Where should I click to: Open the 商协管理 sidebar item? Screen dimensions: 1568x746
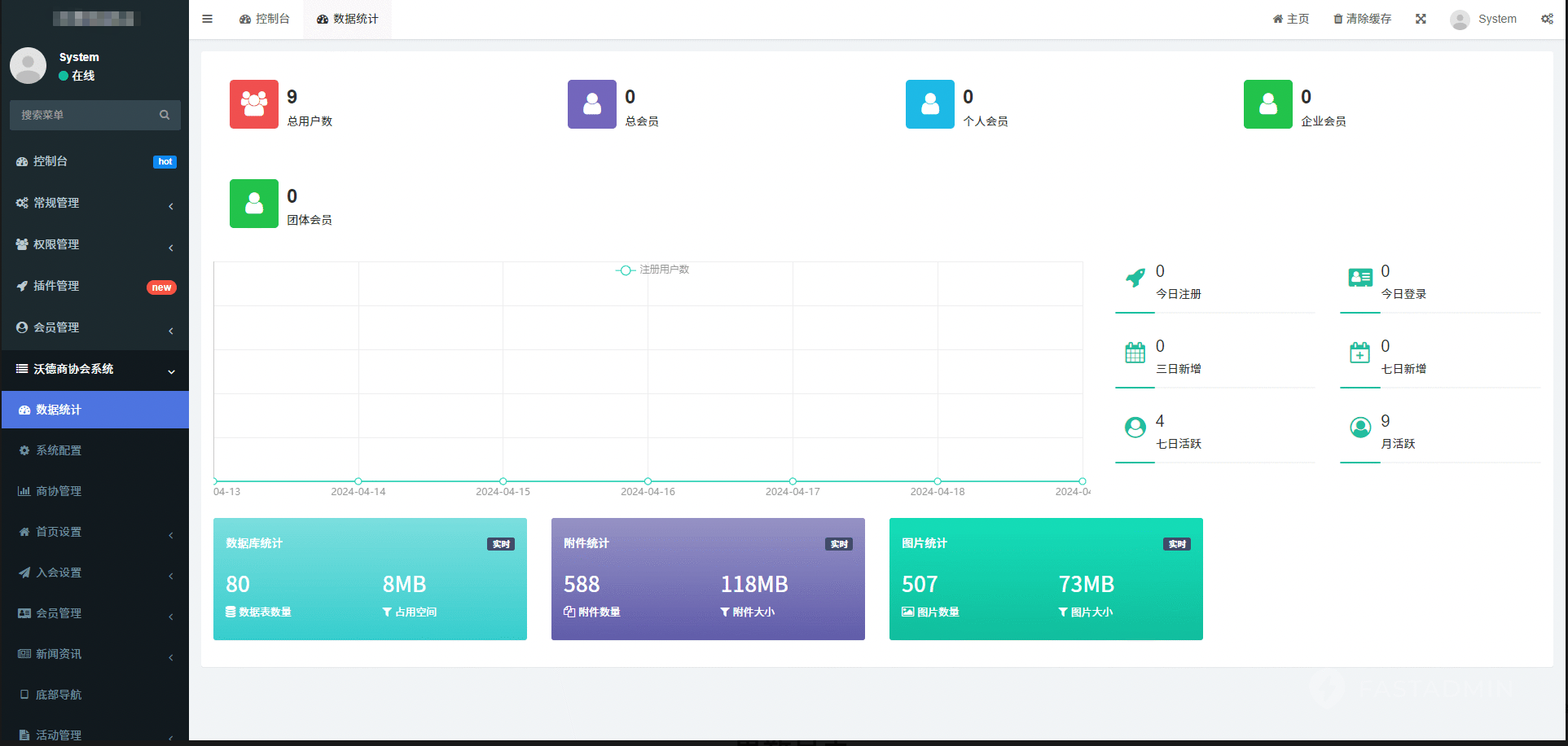[59, 491]
